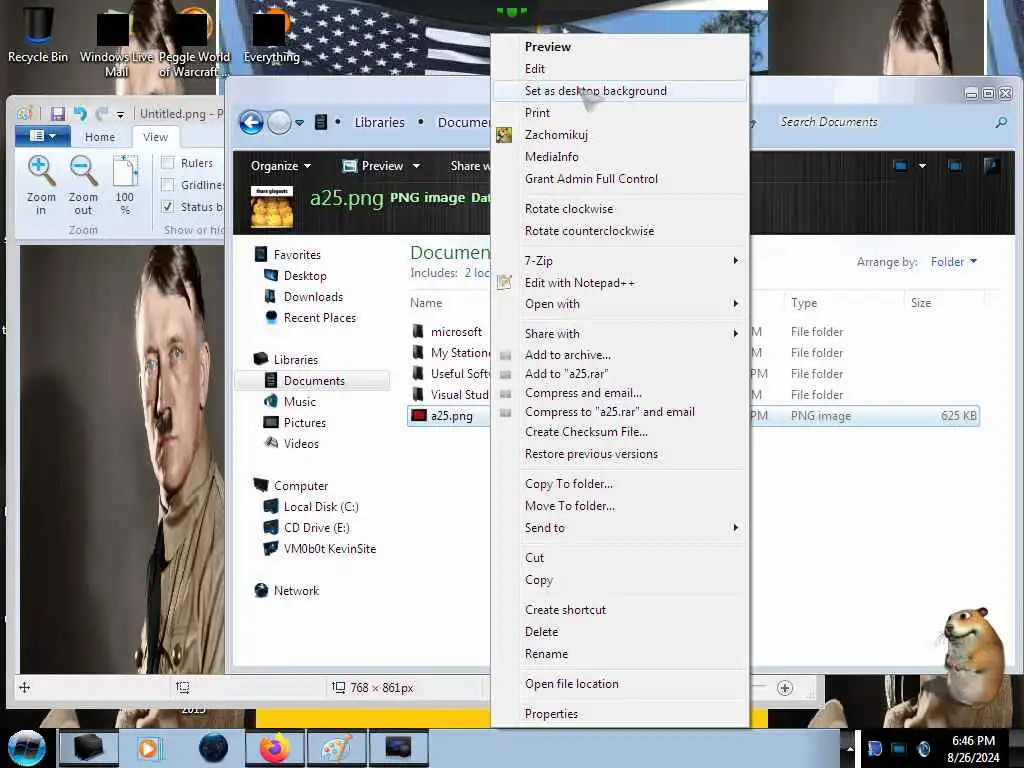Open the Windows Start orb
The height and width of the screenshot is (768, 1024).
tap(26, 748)
